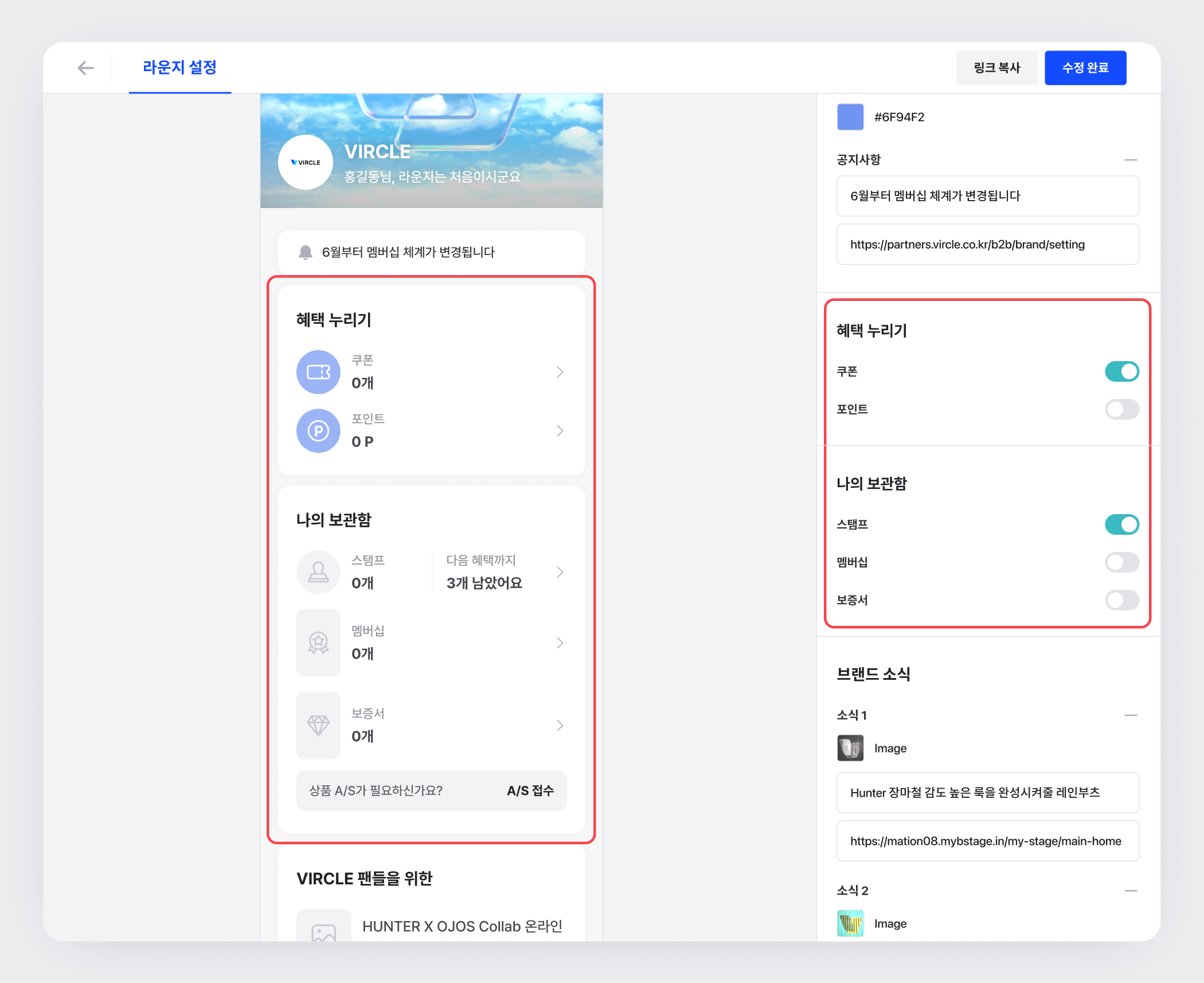The image size is (1204, 983).
Task: Click the 링크 복사 button
Action: (x=996, y=68)
